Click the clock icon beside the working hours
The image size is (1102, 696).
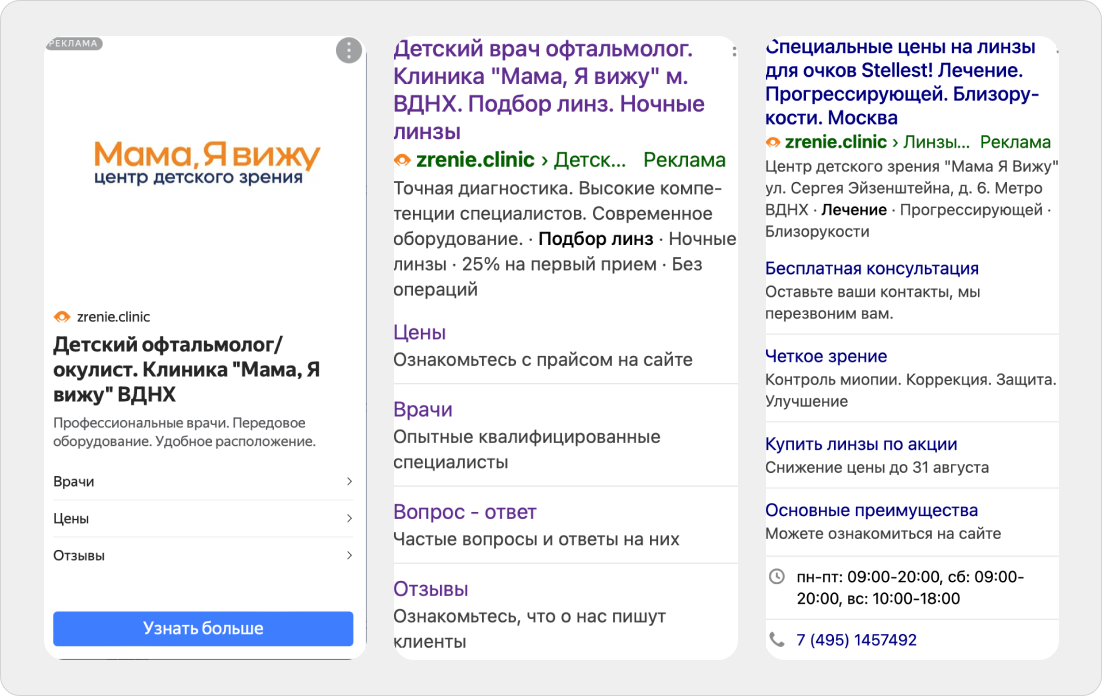point(777,576)
